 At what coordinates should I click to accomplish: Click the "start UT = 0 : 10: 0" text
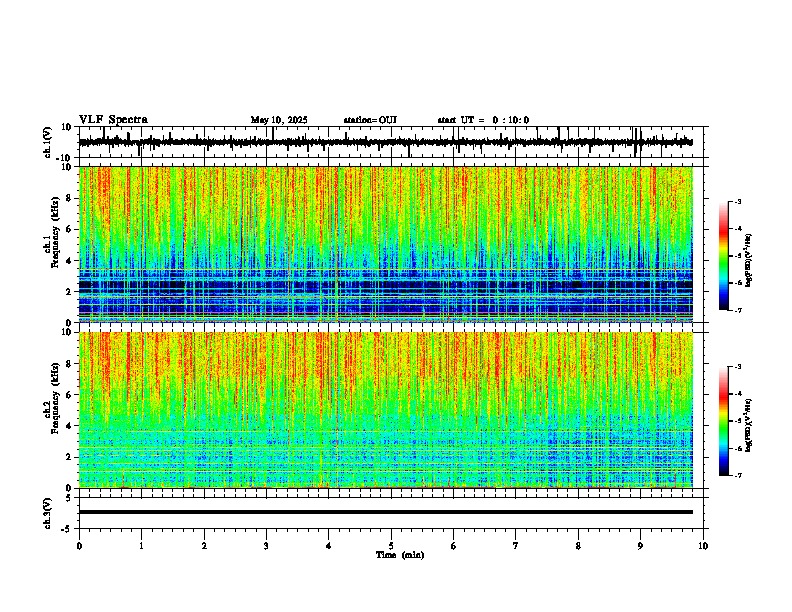483,120
